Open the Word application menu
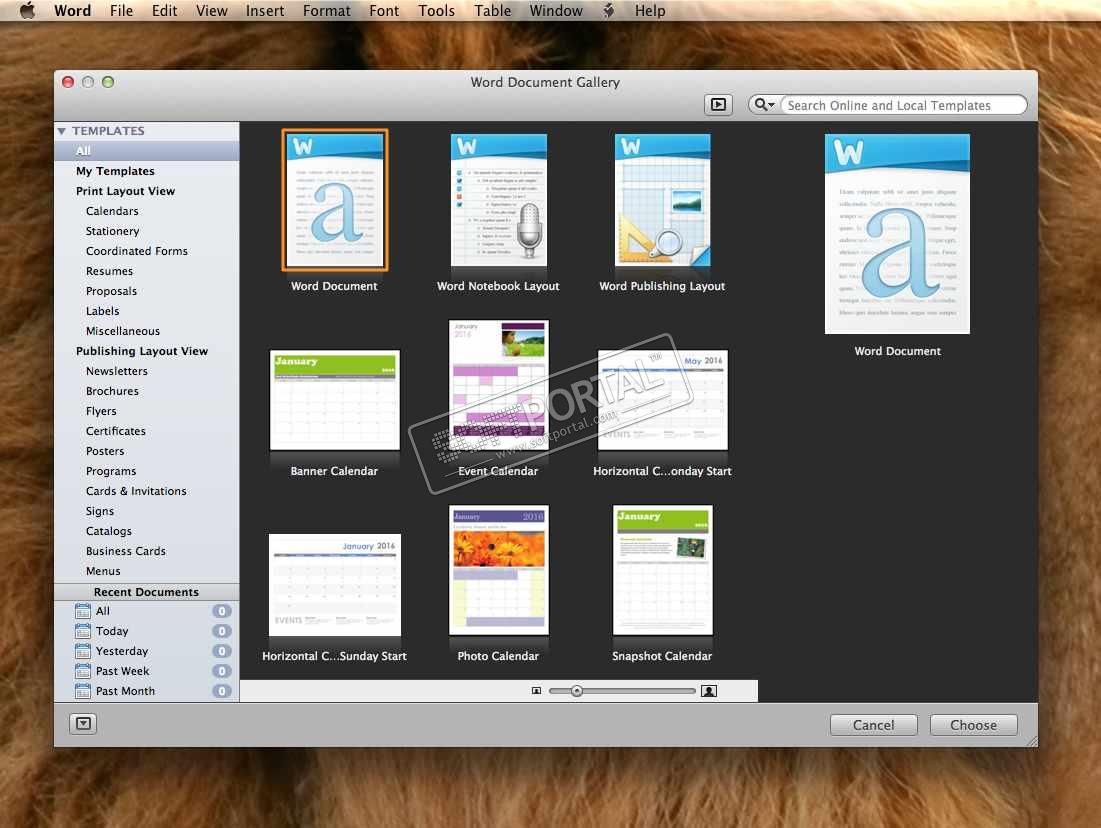 [72, 11]
